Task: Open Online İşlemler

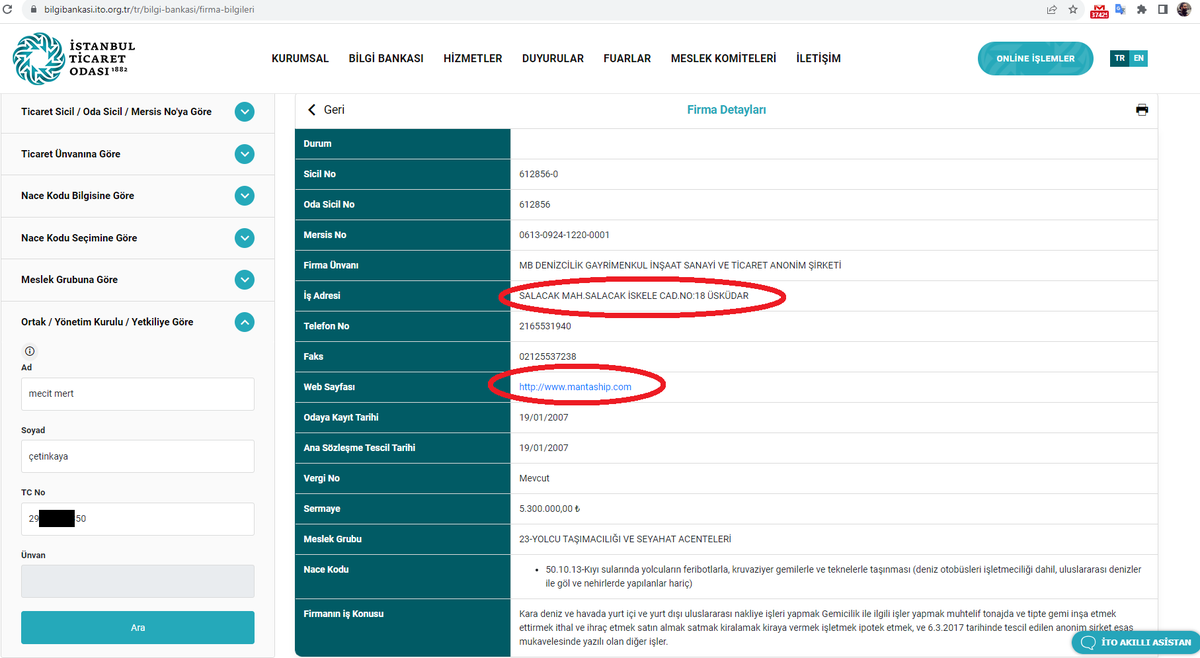Action: click(1035, 59)
